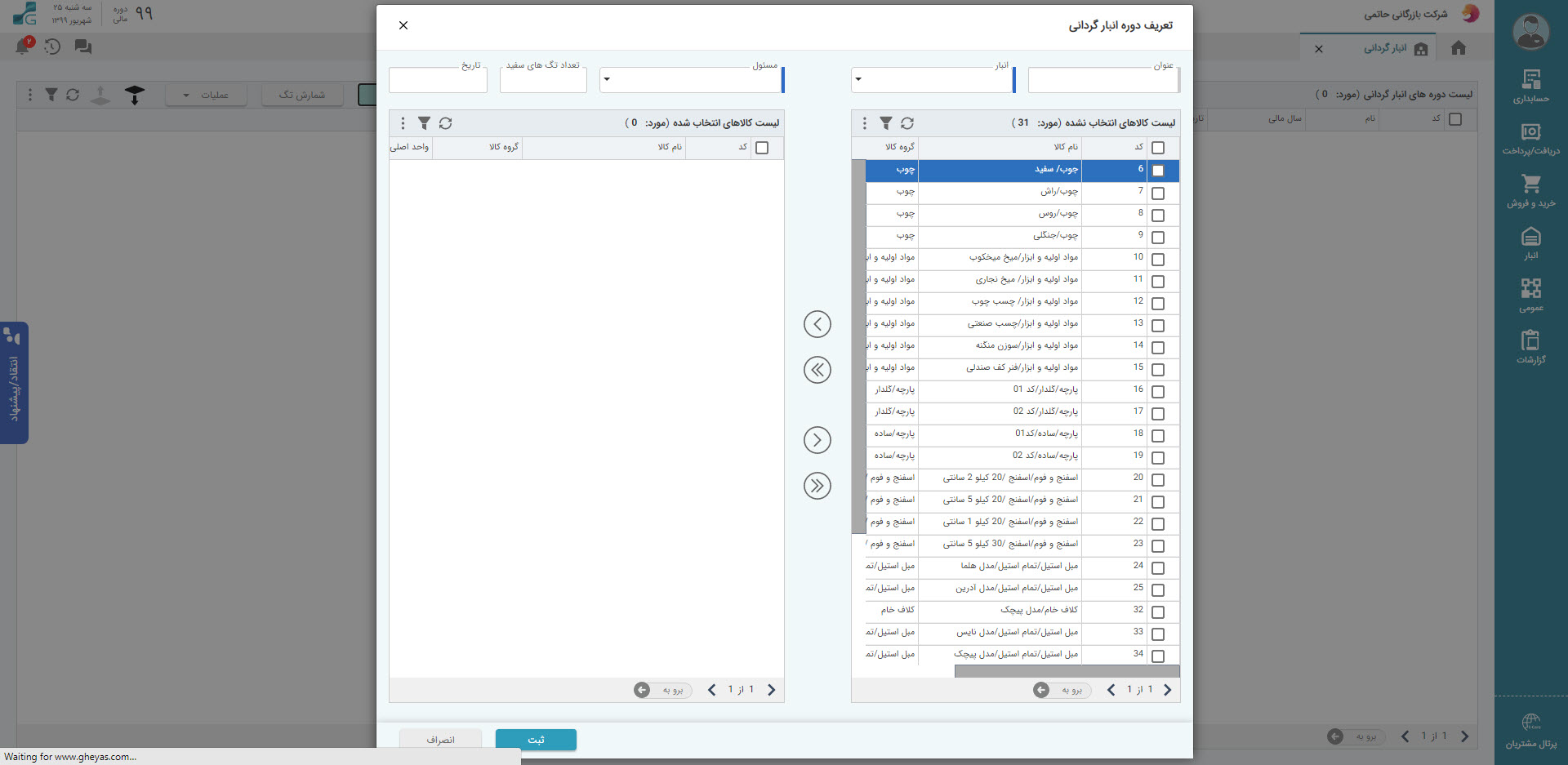Go to home page icon
The image size is (1568, 765).
[1459, 48]
